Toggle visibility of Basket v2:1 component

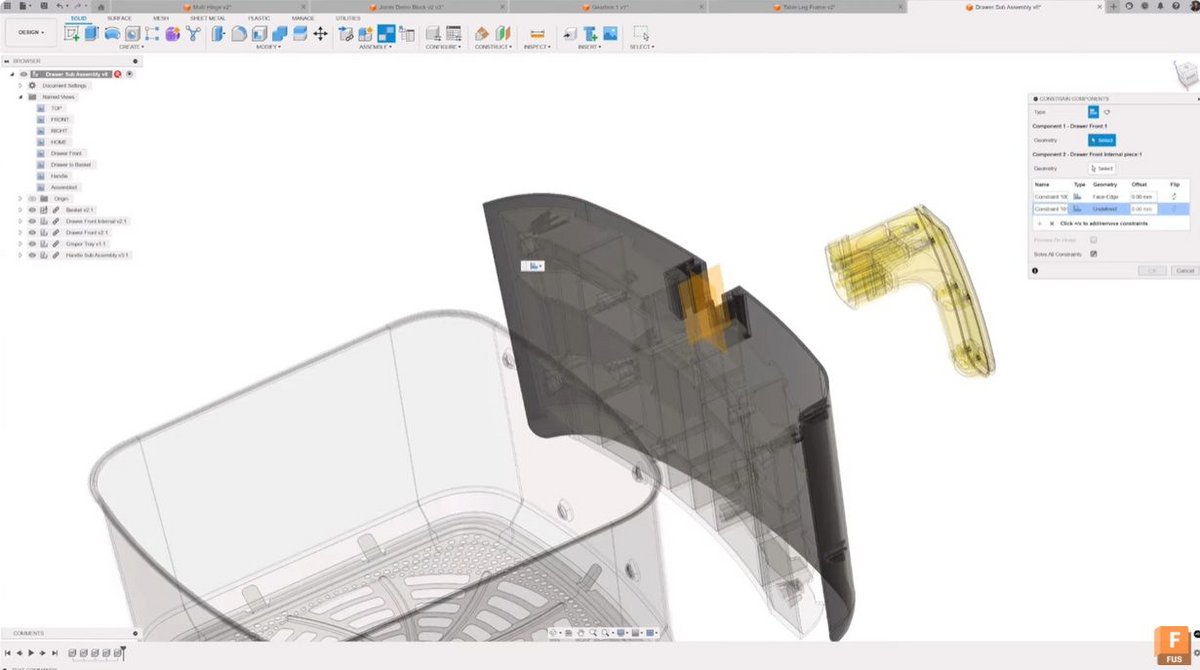pyautogui.click(x=31, y=209)
